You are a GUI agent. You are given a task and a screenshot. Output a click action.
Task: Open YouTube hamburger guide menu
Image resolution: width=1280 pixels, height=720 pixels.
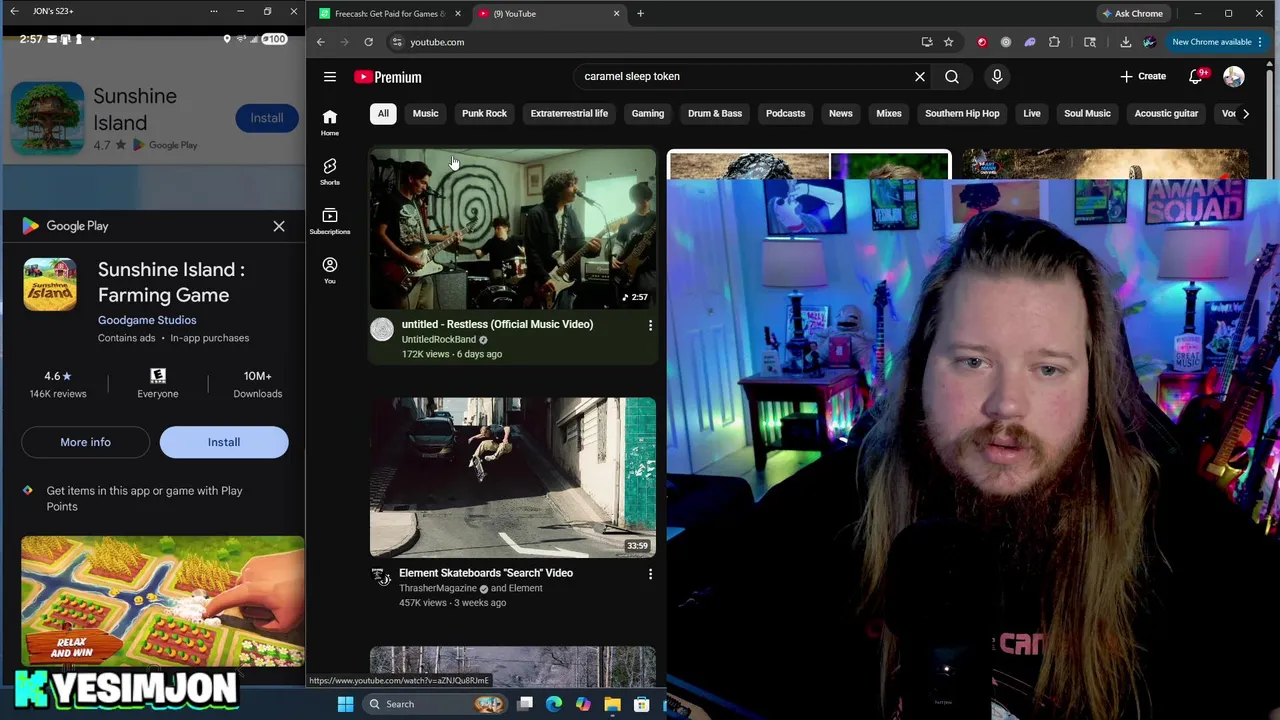click(329, 77)
